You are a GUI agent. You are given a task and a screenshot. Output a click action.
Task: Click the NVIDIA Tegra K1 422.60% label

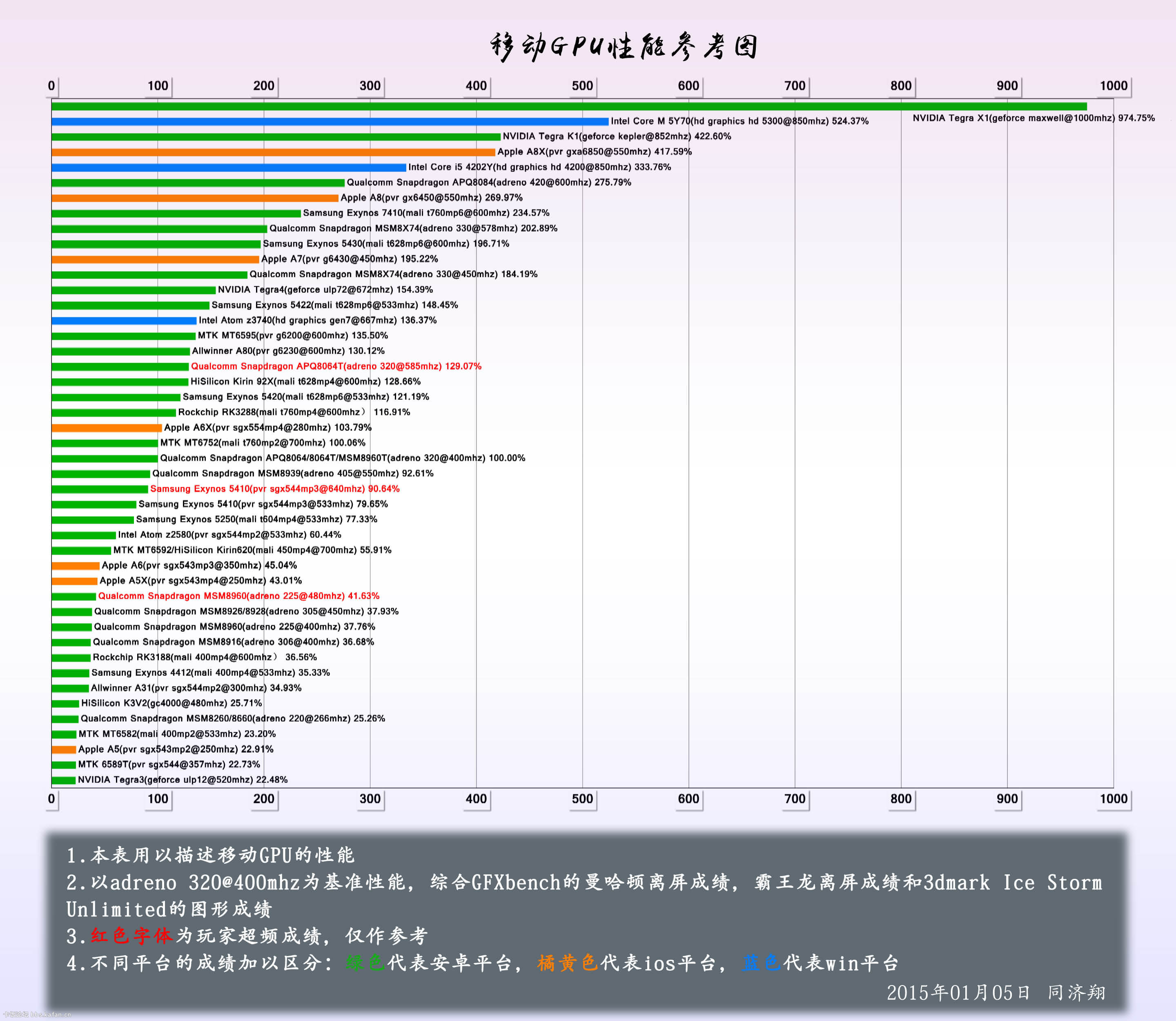pos(617,136)
